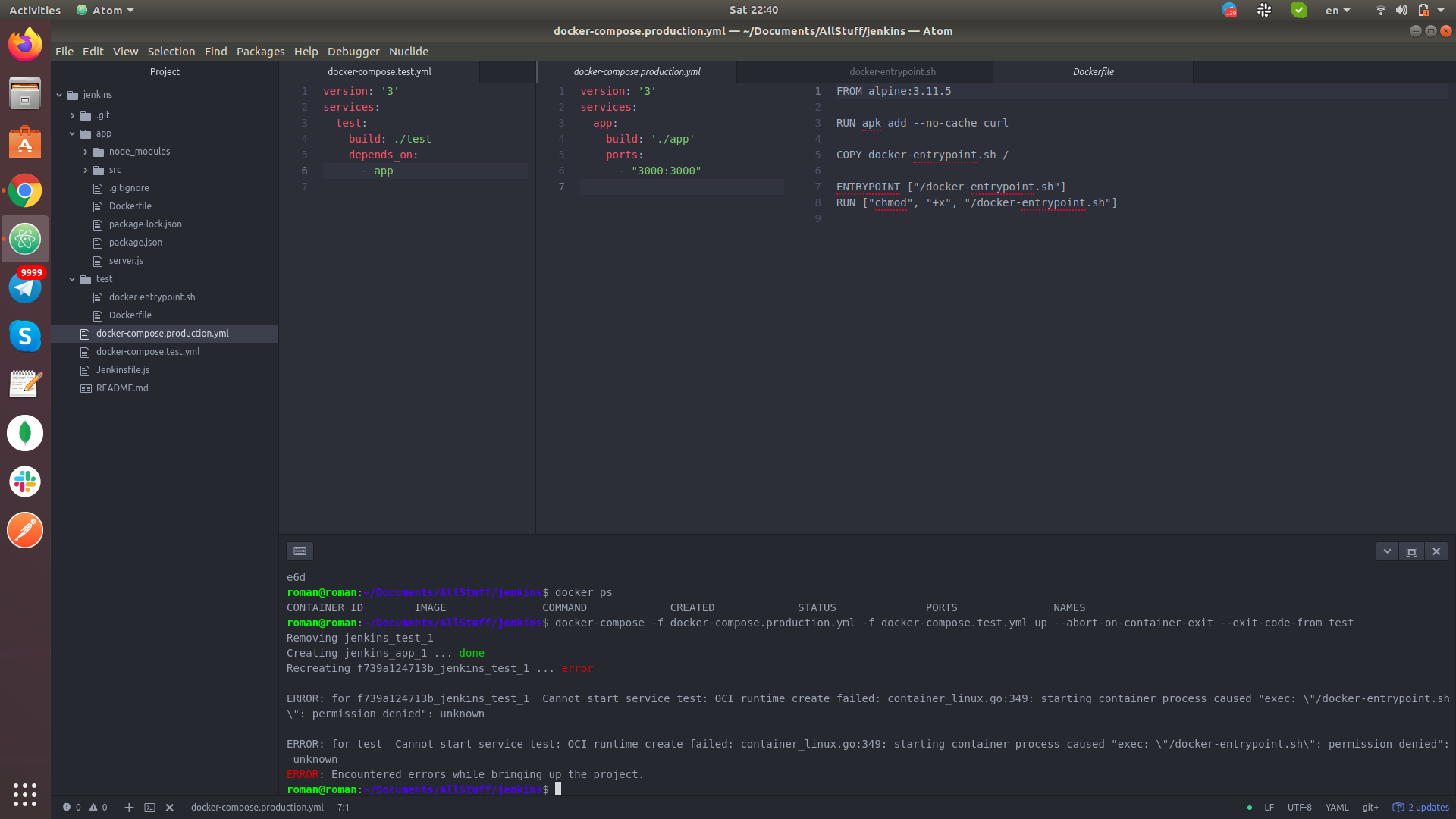Image resolution: width=1456 pixels, height=819 pixels.
Task: Open the Nuclide menu
Action: 409,52
